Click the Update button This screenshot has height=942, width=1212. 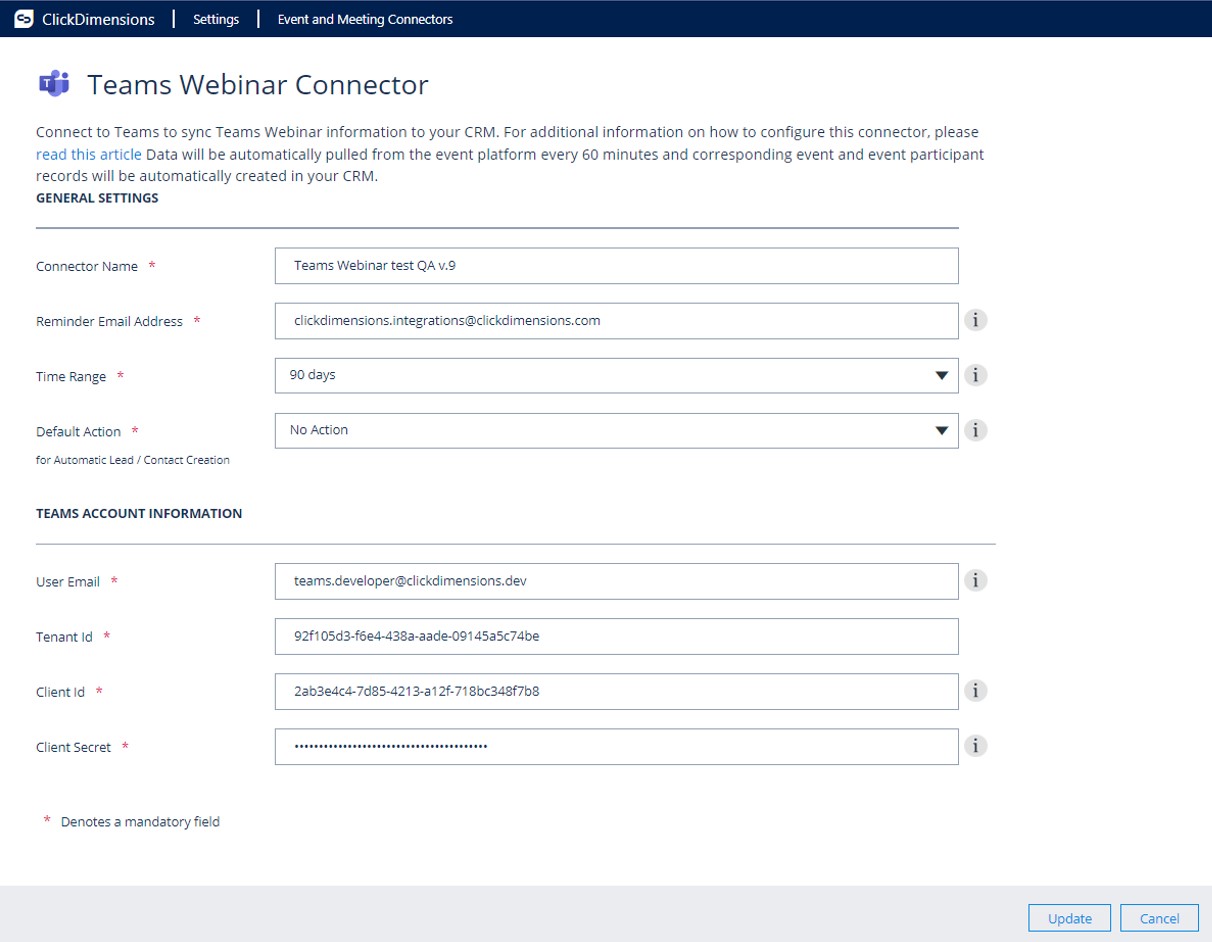[1069, 918]
